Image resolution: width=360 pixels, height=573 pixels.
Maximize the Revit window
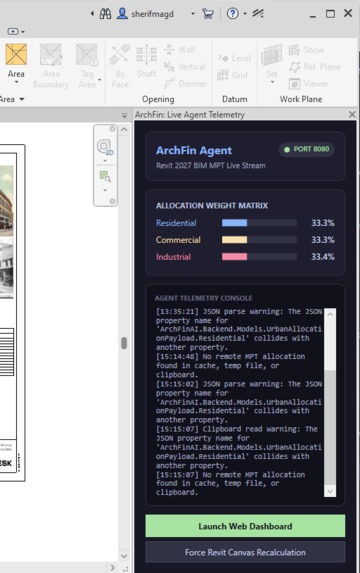tap(330, 14)
